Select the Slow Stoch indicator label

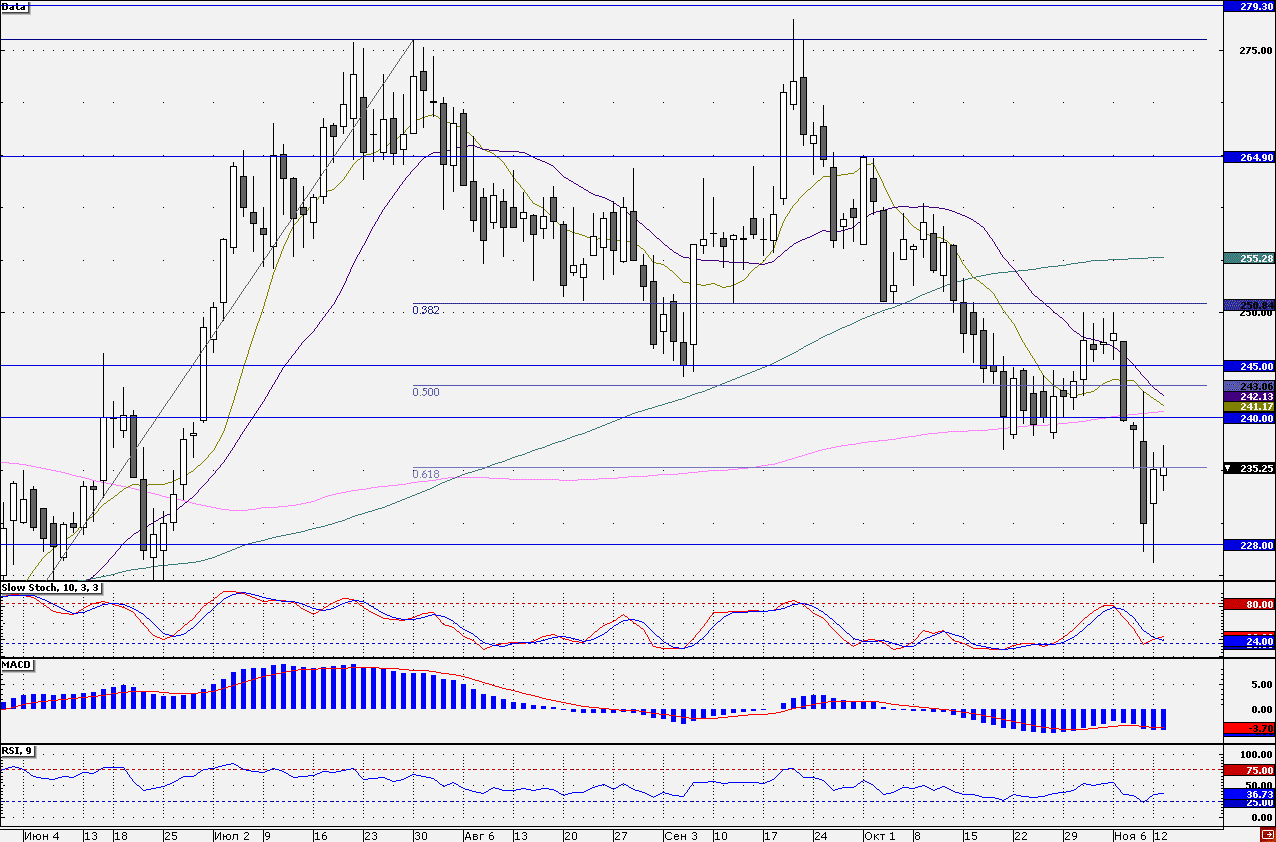pos(51,587)
